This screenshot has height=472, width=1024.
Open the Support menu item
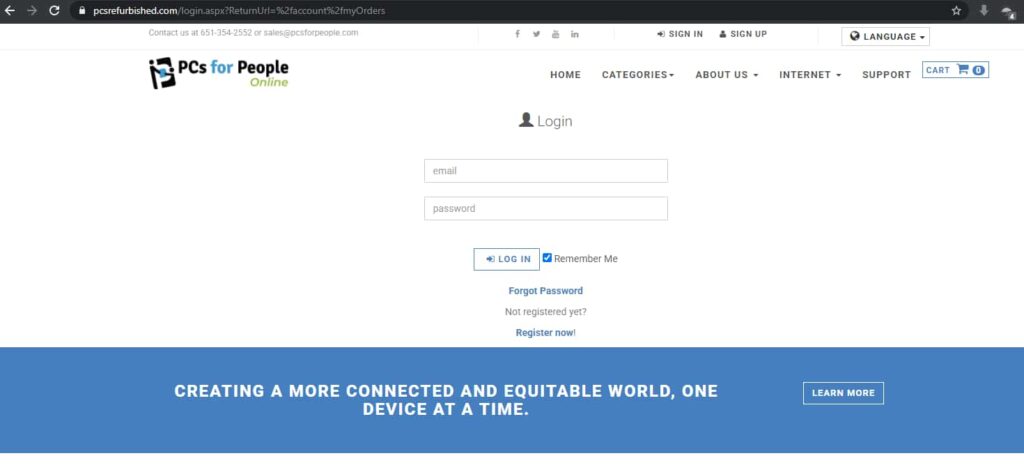click(886, 75)
